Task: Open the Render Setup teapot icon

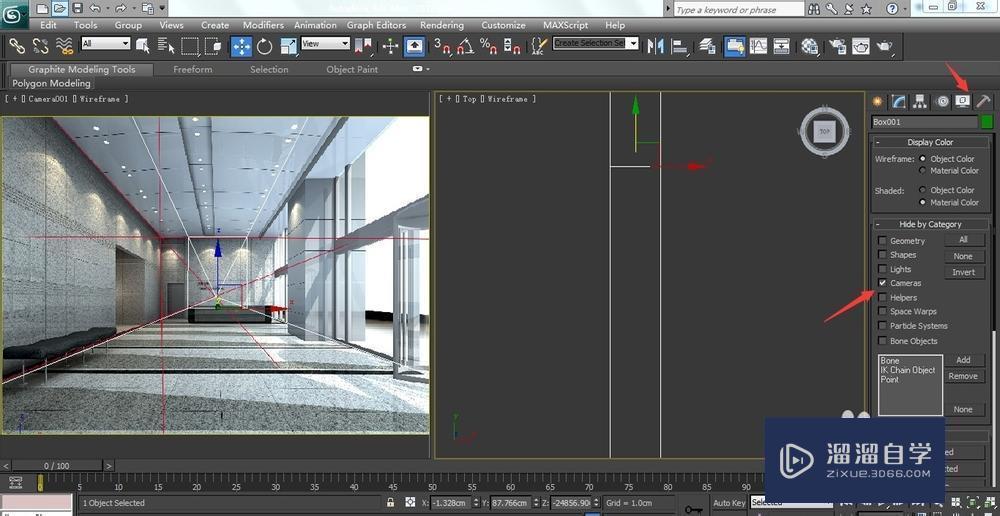Action: tap(837, 45)
